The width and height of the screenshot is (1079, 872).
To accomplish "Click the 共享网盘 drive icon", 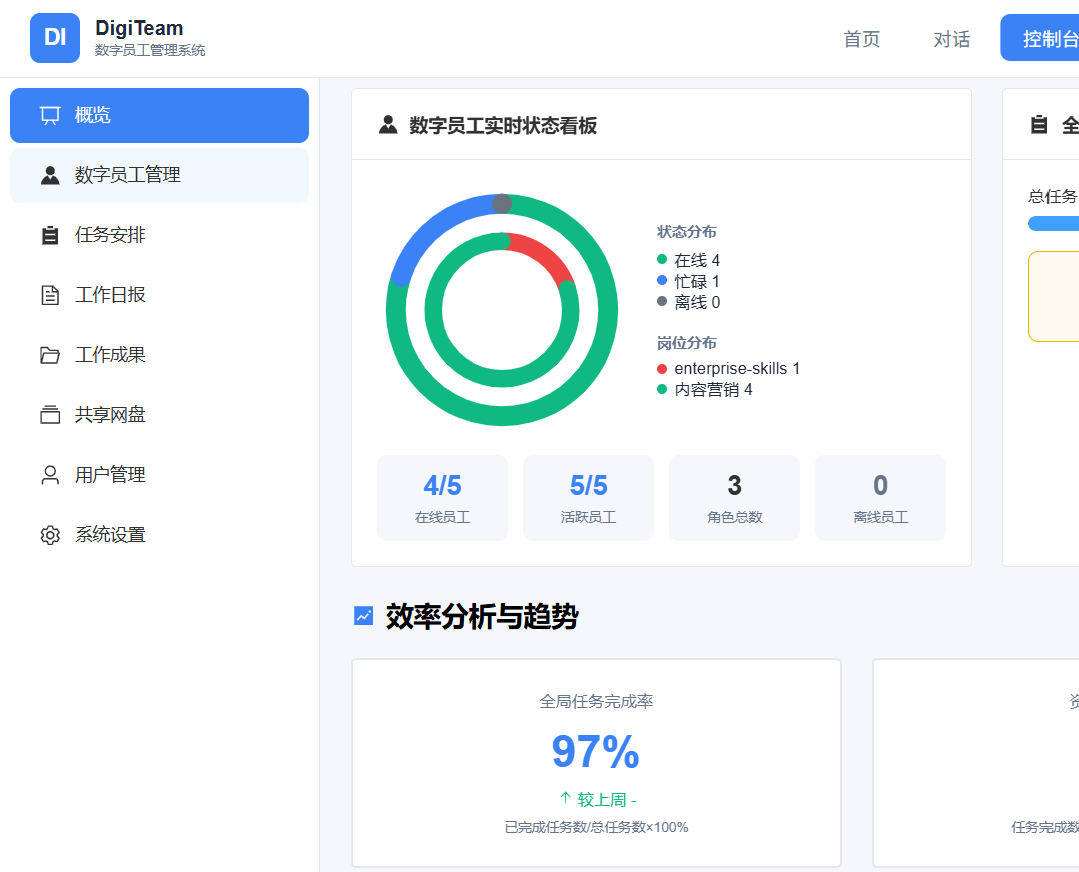I will [x=48, y=414].
